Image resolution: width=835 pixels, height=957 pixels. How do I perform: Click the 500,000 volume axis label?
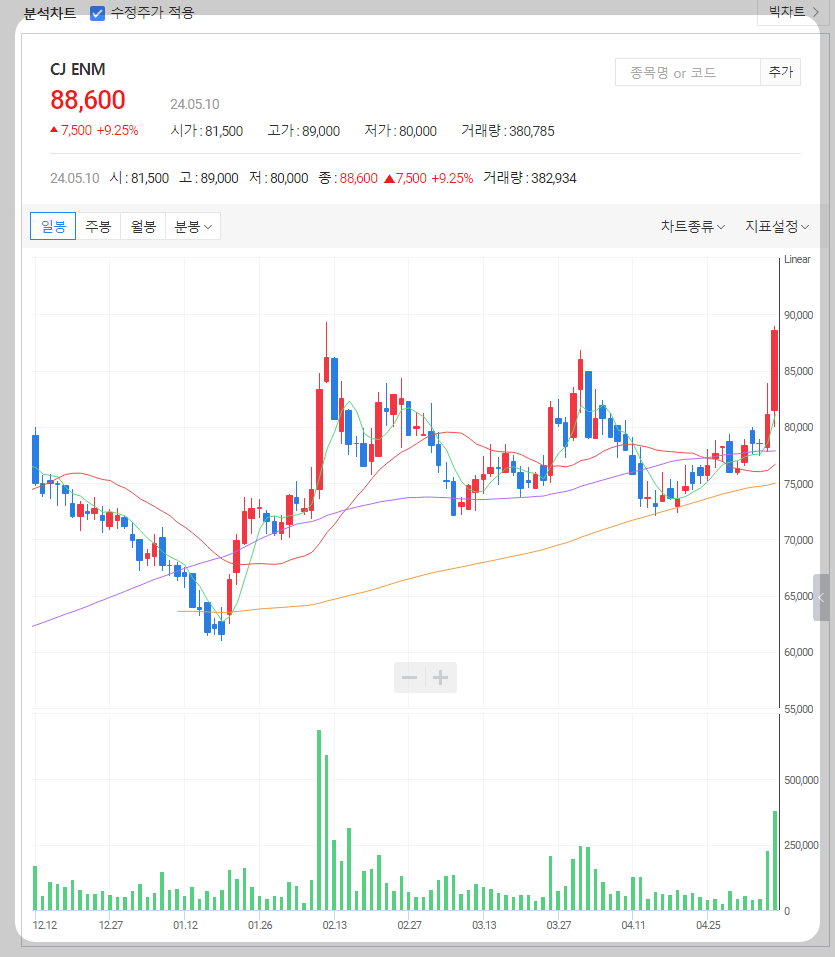click(x=801, y=780)
